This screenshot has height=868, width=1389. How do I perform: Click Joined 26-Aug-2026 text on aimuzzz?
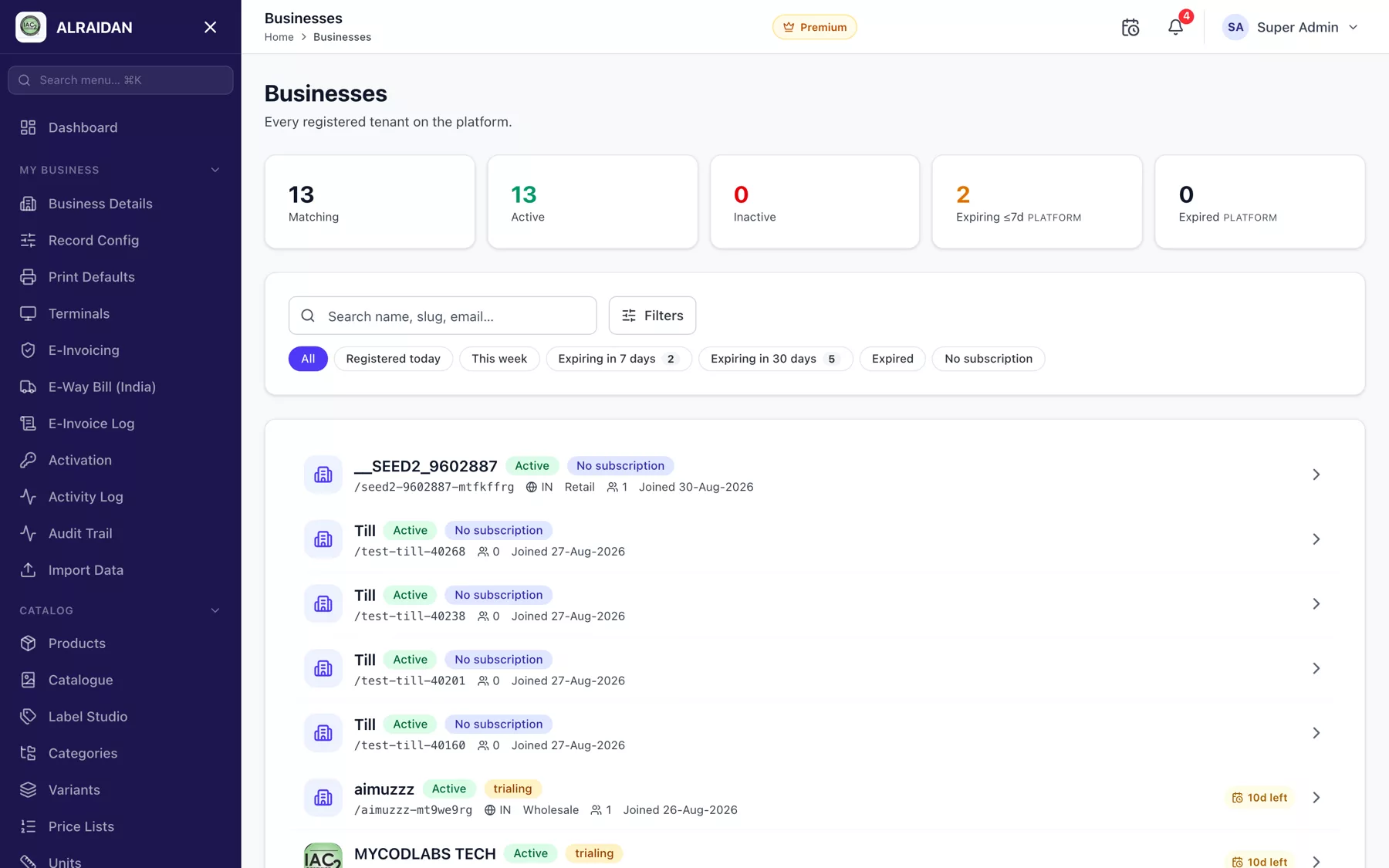pyautogui.click(x=680, y=810)
